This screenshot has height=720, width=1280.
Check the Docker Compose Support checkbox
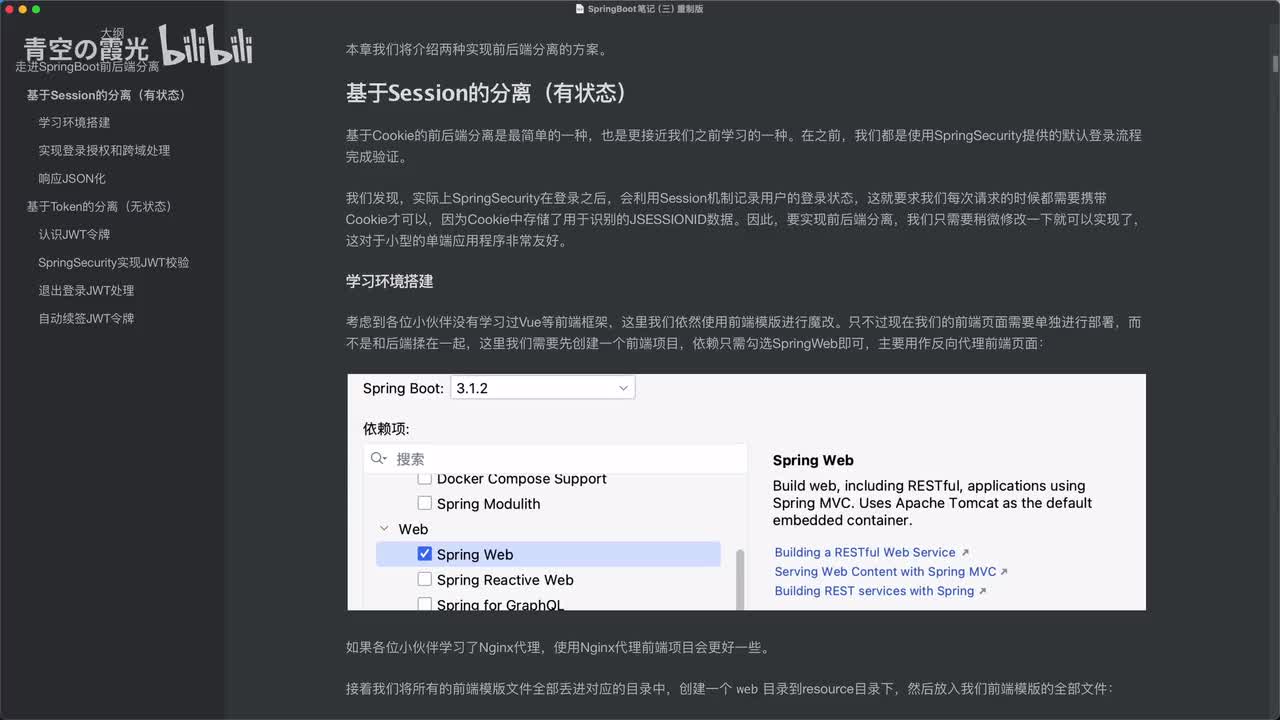pyautogui.click(x=424, y=479)
